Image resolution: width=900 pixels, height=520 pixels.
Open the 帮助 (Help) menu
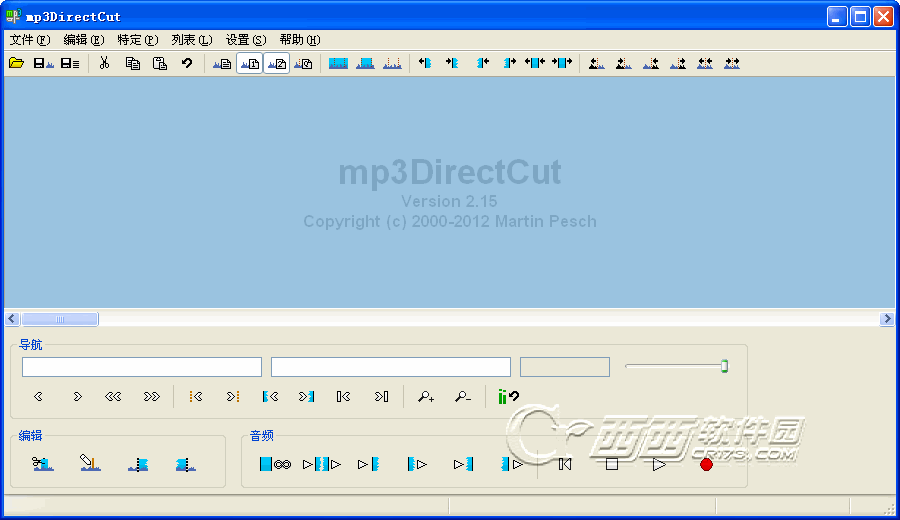click(x=299, y=40)
